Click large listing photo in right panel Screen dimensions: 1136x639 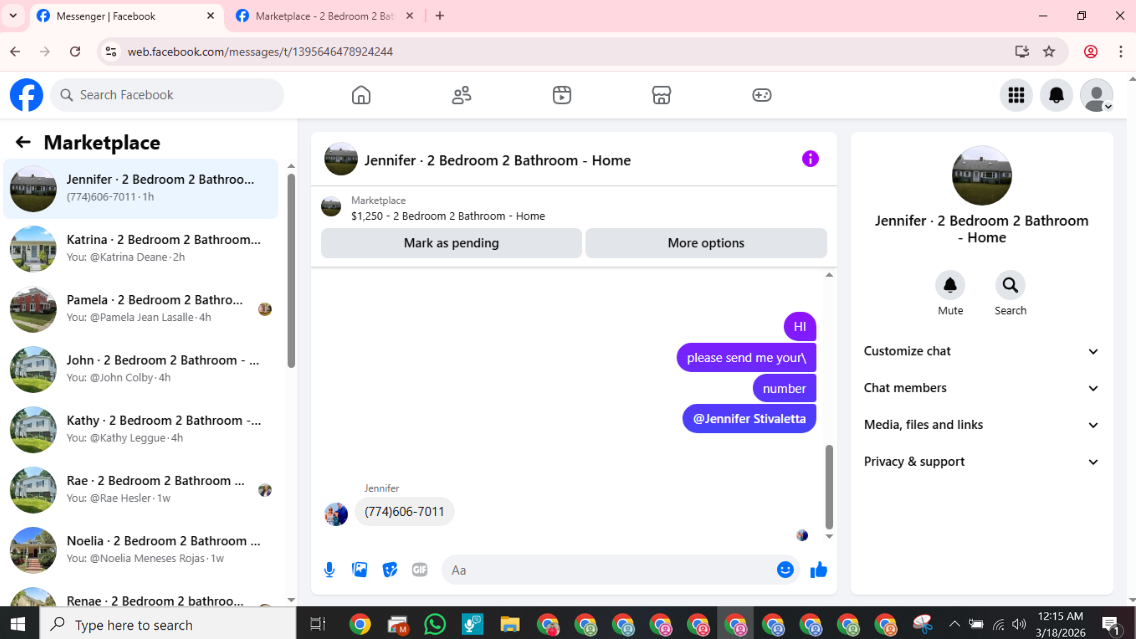(x=982, y=175)
